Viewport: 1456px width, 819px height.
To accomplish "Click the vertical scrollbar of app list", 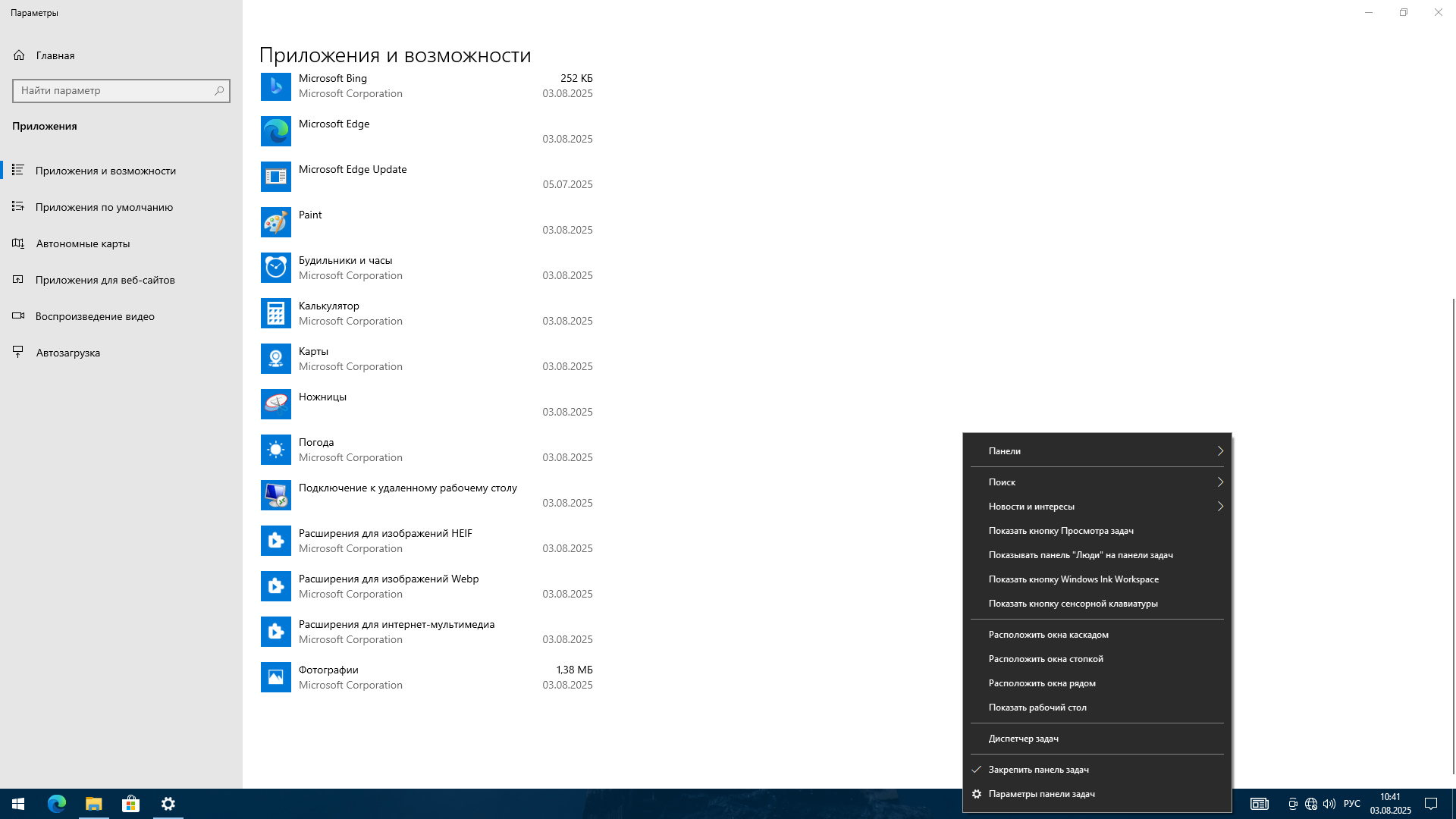I will pos(1453,536).
